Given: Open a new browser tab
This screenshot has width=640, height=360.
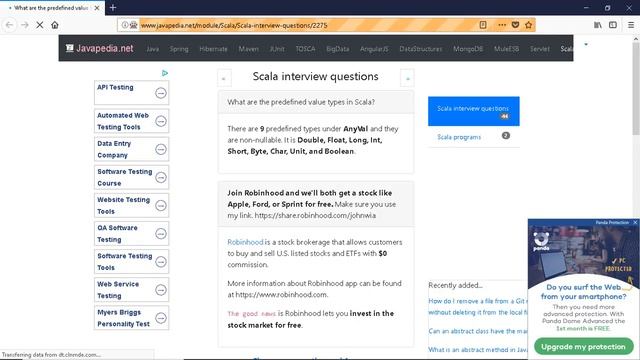Looking at the screenshot, I should 113,7.
